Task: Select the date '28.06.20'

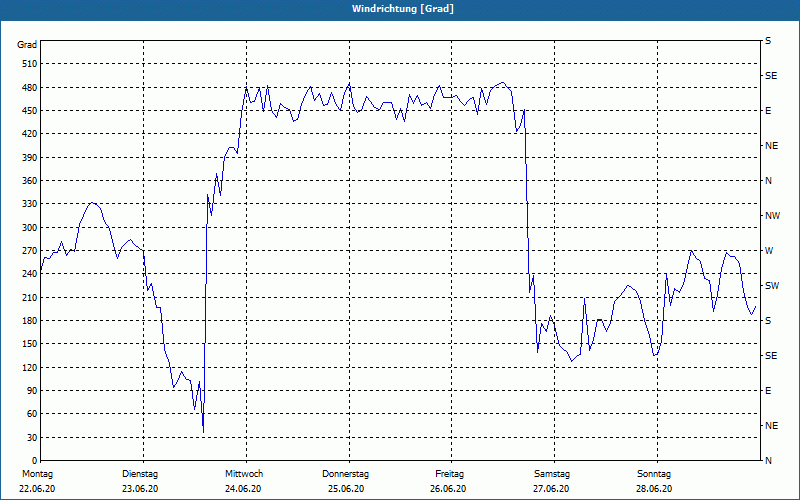Action: pyautogui.click(x=654, y=489)
